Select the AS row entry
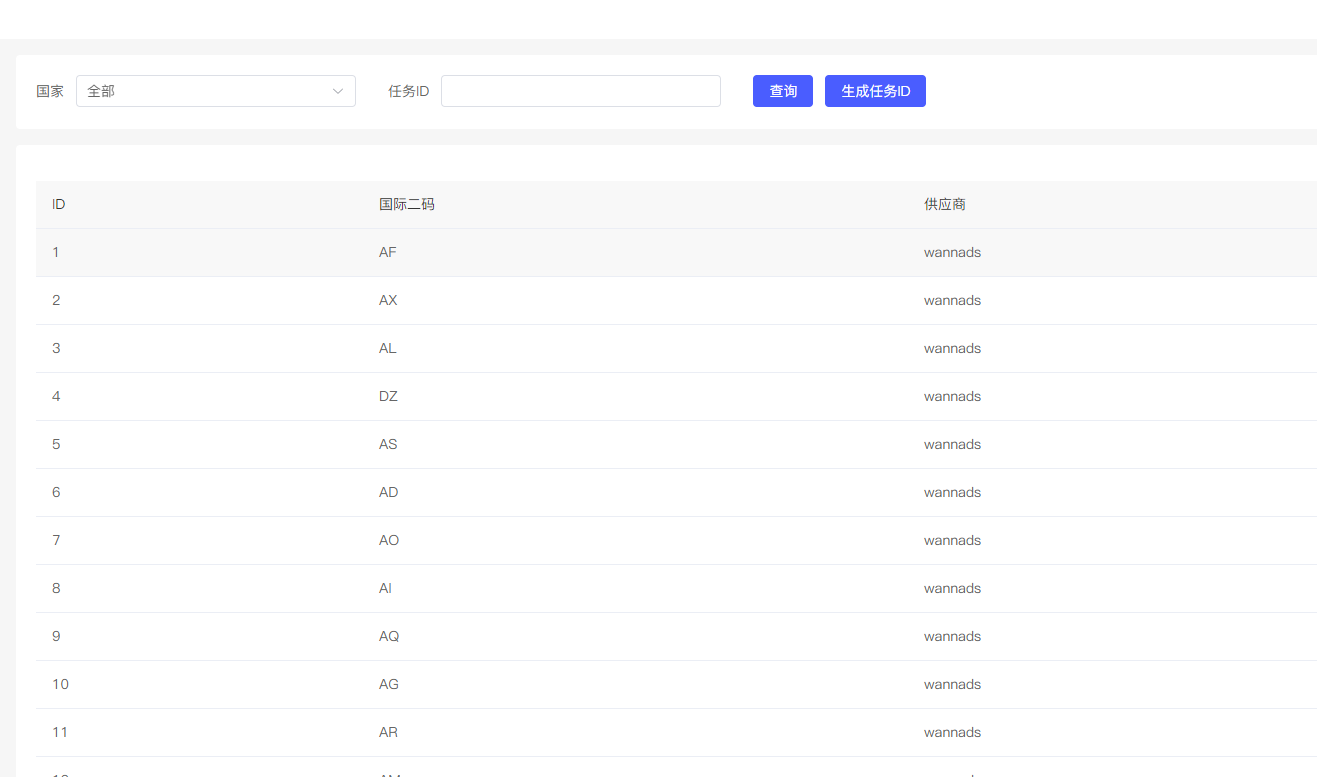 [x=388, y=444]
